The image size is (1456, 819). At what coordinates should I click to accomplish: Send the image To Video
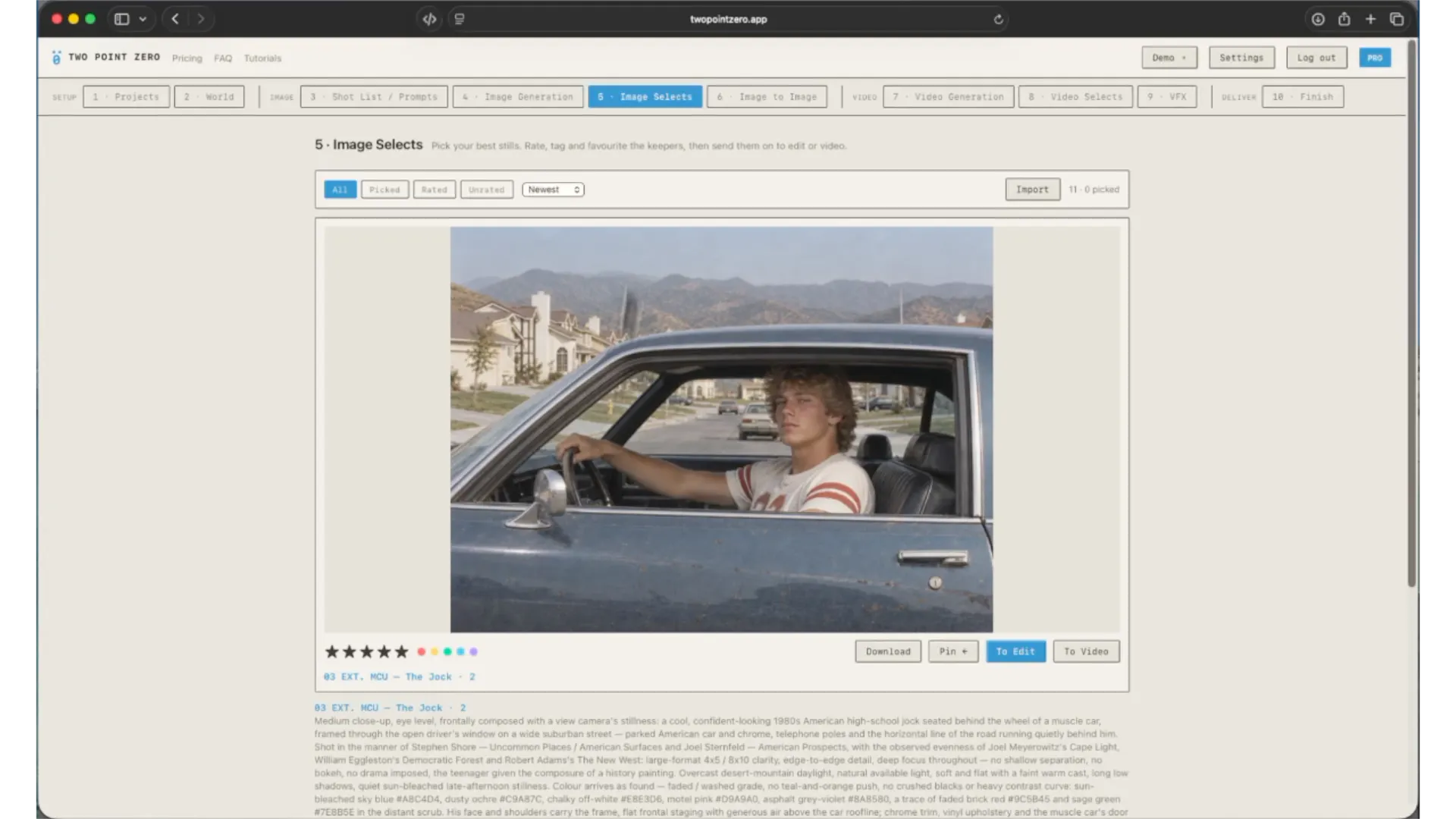coord(1086,651)
